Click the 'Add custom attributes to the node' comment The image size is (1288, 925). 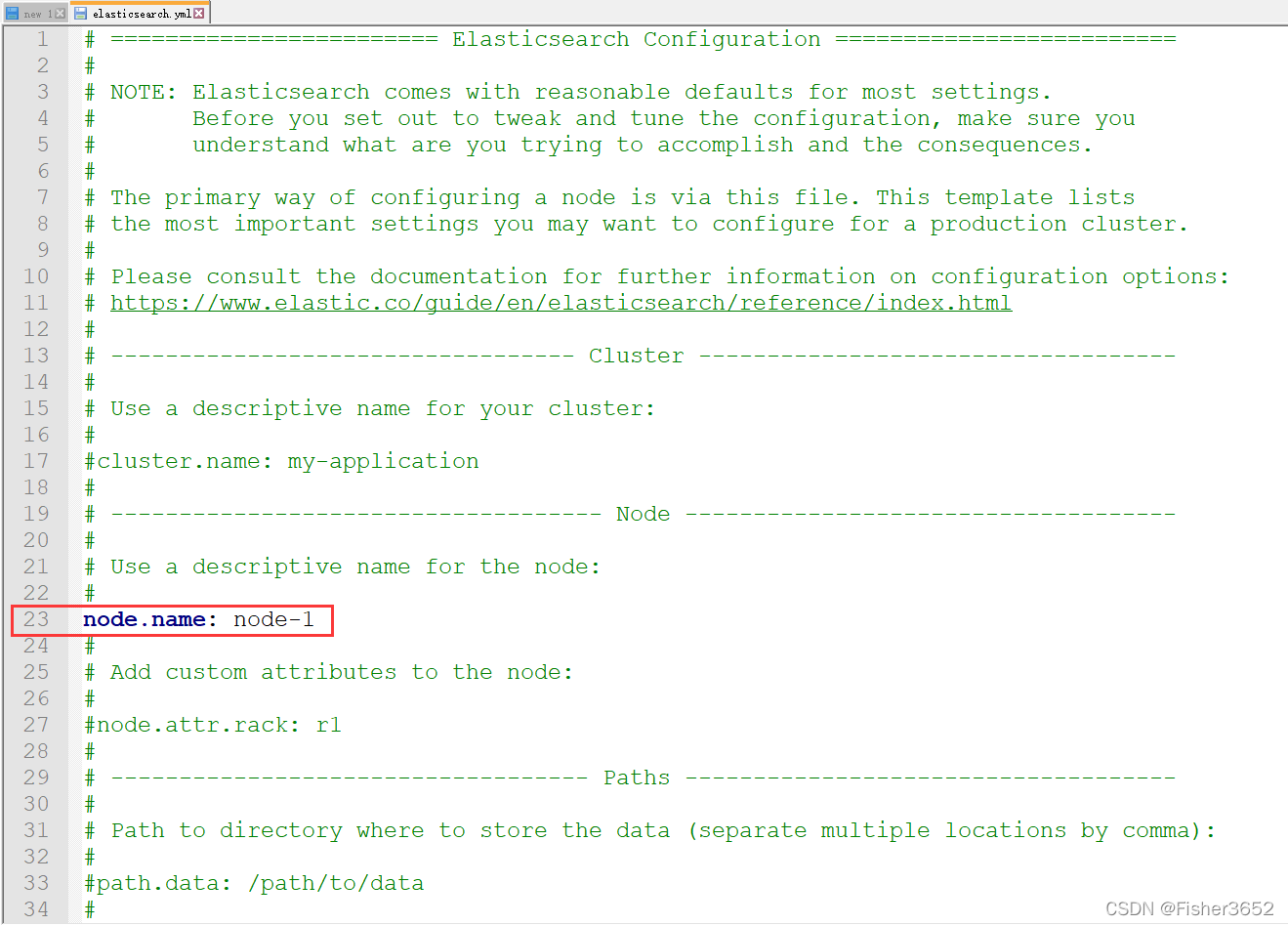point(328,672)
